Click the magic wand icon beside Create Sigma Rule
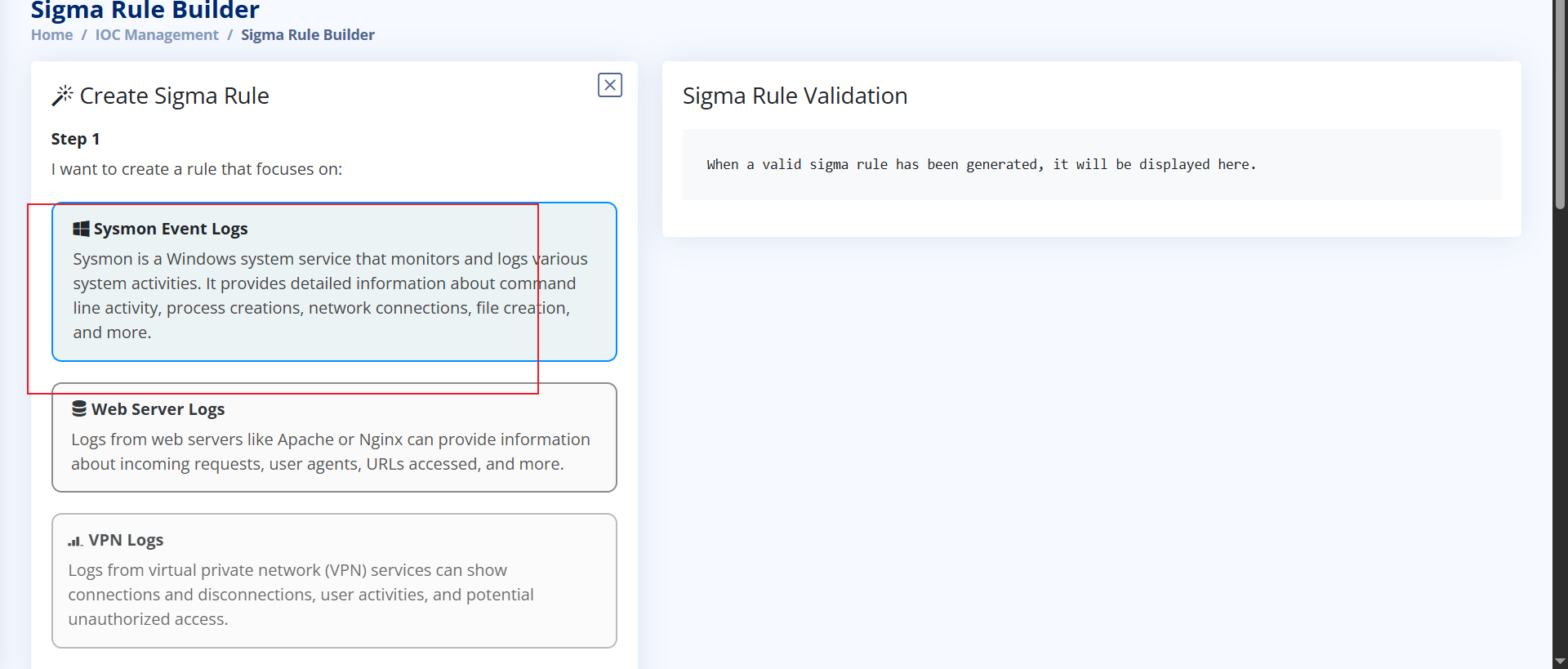The image size is (1568, 669). [62, 96]
